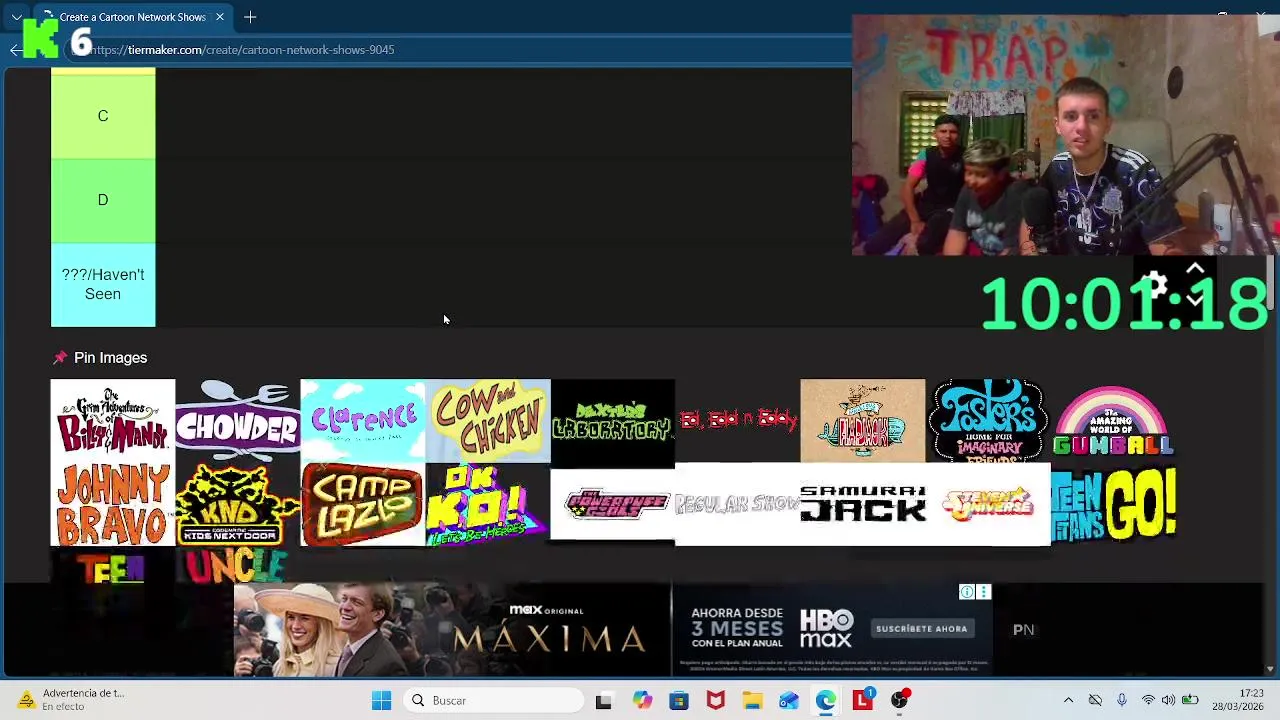
Task: Switch to Microsoft Edge on the taskbar
Action: [825, 701]
